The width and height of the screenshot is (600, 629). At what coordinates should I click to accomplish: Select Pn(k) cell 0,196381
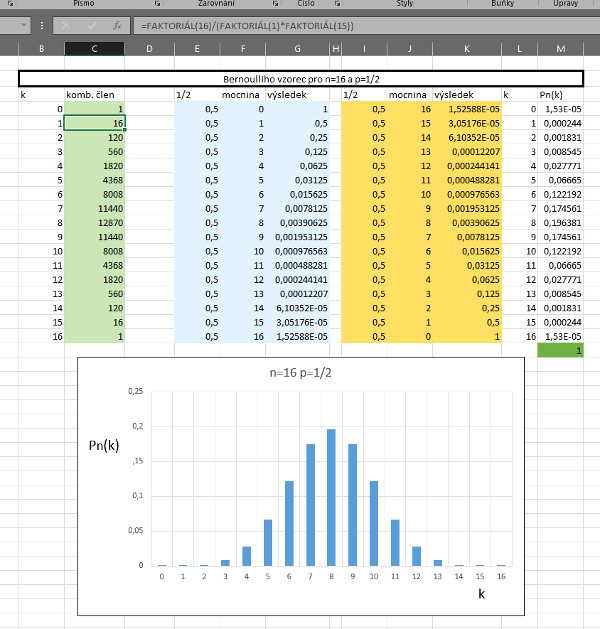coord(560,223)
